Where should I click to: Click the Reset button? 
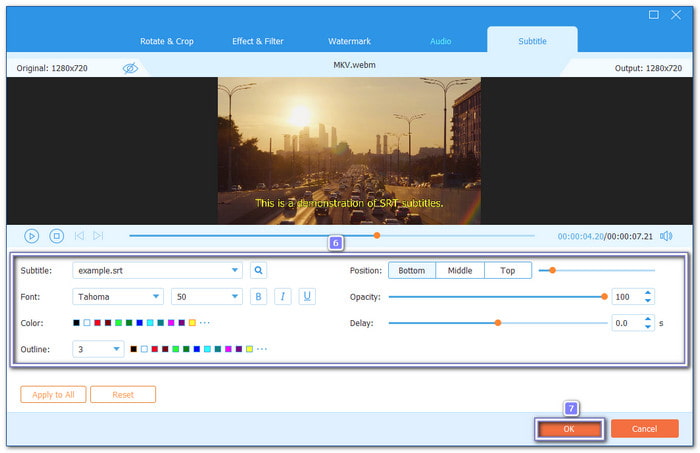(123, 395)
